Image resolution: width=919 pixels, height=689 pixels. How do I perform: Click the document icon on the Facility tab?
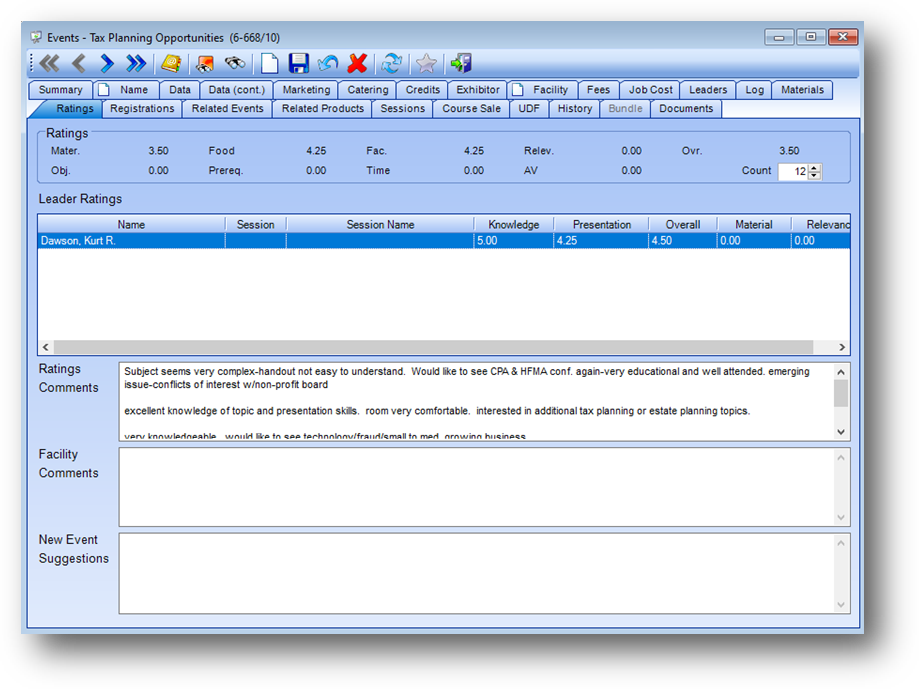(x=518, y=90)
